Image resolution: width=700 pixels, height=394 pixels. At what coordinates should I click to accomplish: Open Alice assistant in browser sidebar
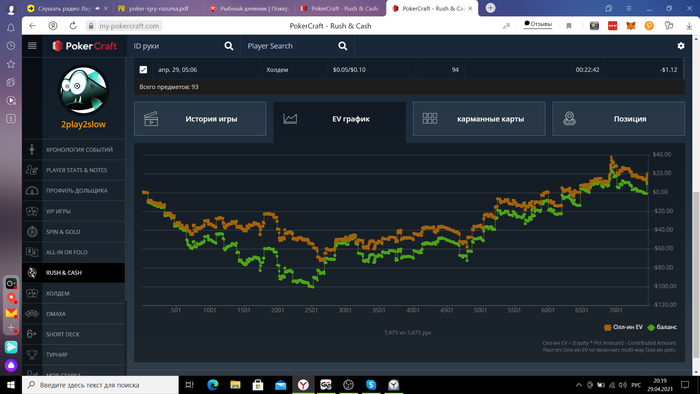click(11, 365)
